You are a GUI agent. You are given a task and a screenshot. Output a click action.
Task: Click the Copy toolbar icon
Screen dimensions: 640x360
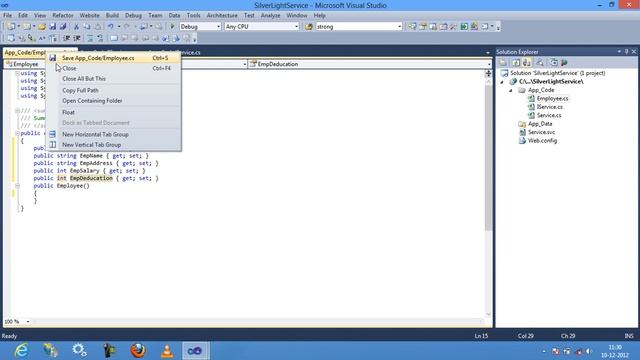coord(87,27)
